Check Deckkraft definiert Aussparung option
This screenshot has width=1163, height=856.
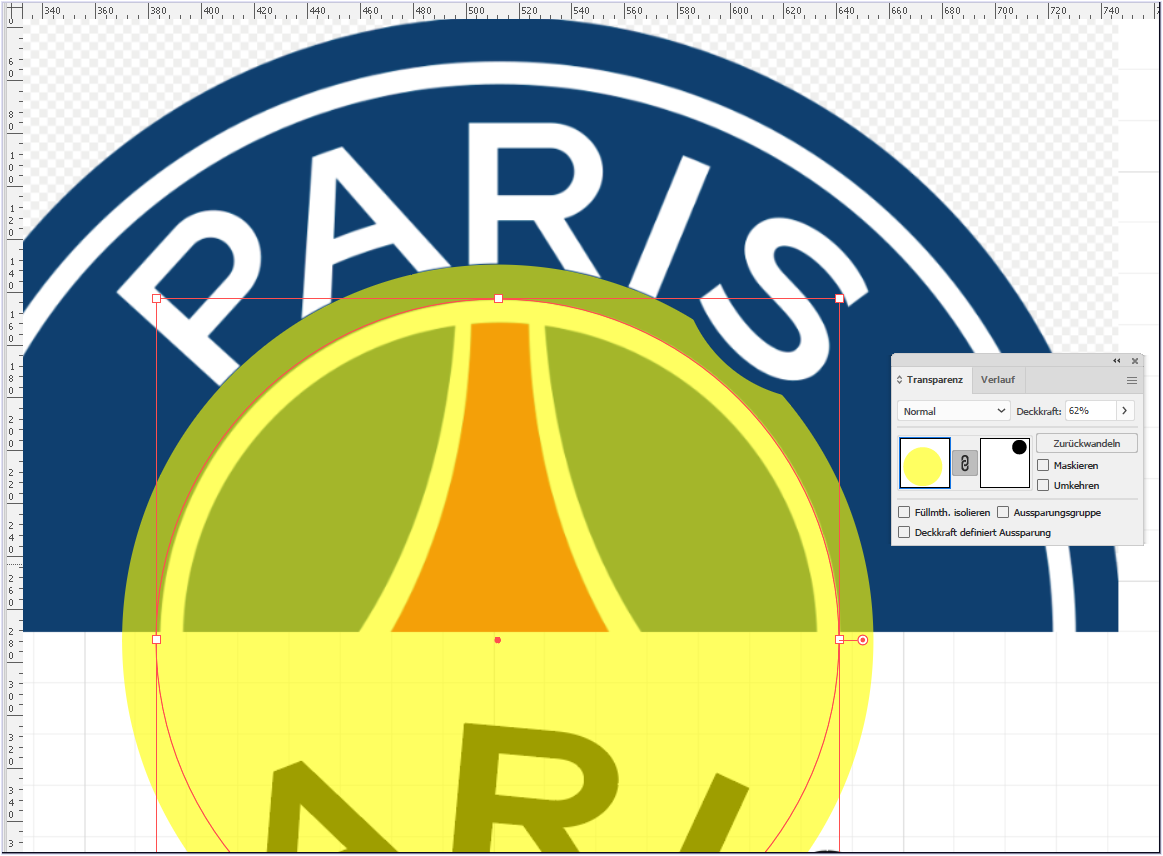click(x=904, y=532)
